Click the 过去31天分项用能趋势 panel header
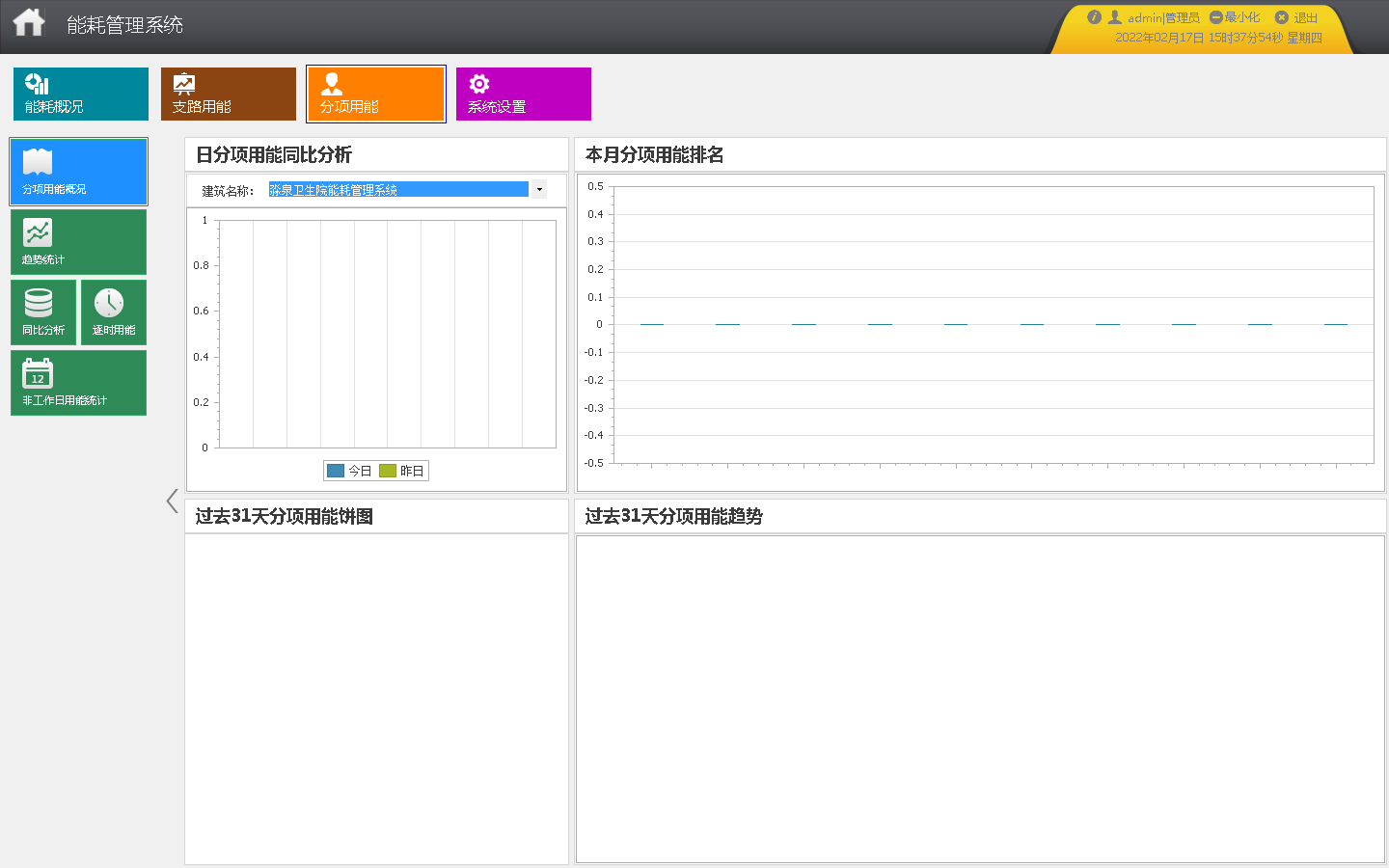Screen dimensions: 1389x868 [980, 516]
